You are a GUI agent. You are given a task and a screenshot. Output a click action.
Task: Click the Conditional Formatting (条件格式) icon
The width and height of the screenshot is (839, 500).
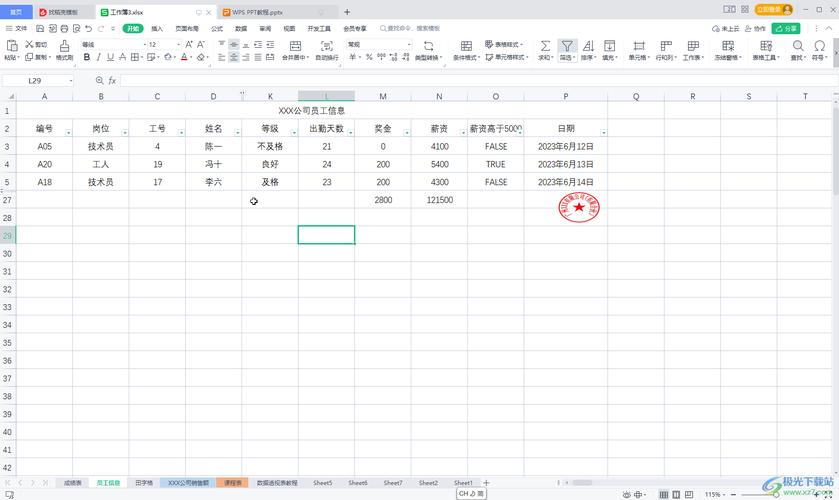tap(466, 47)
